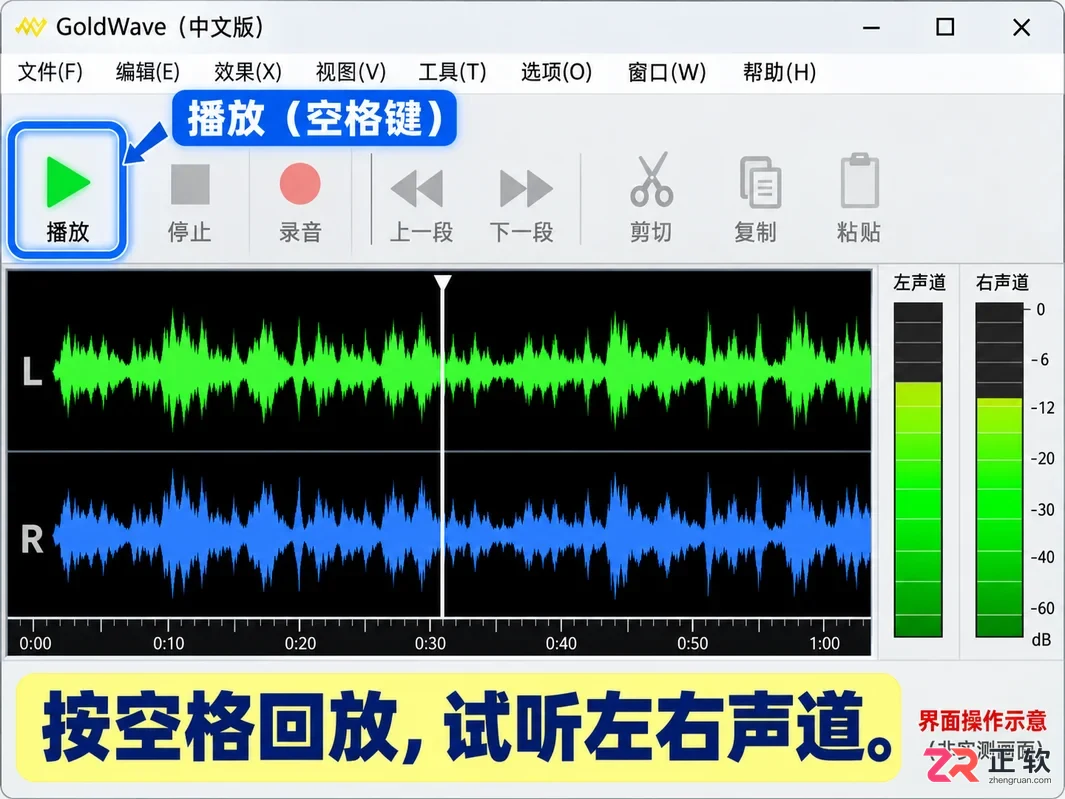The width and height of the screenshot is (1065, 799).
Task: Copy selection using the 复制 icon
Action: (x=755, y=198)
